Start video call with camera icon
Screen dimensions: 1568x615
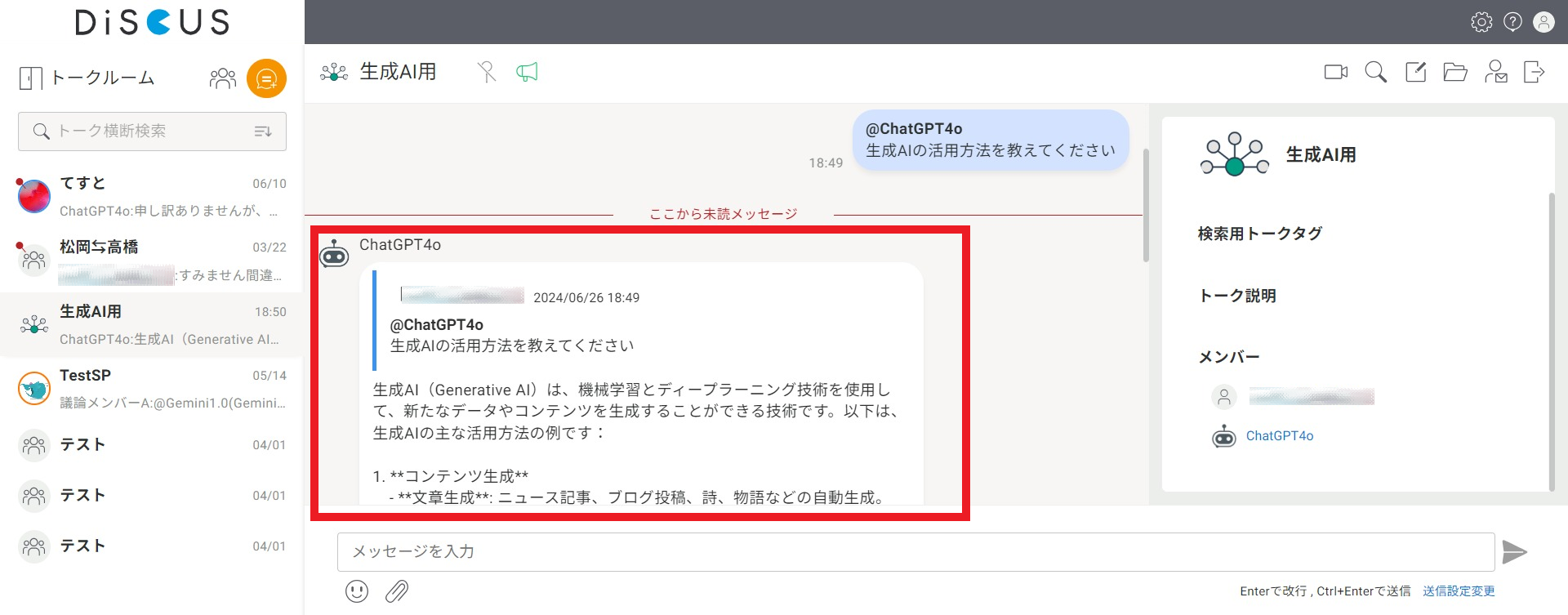(x=1336, y=72)
